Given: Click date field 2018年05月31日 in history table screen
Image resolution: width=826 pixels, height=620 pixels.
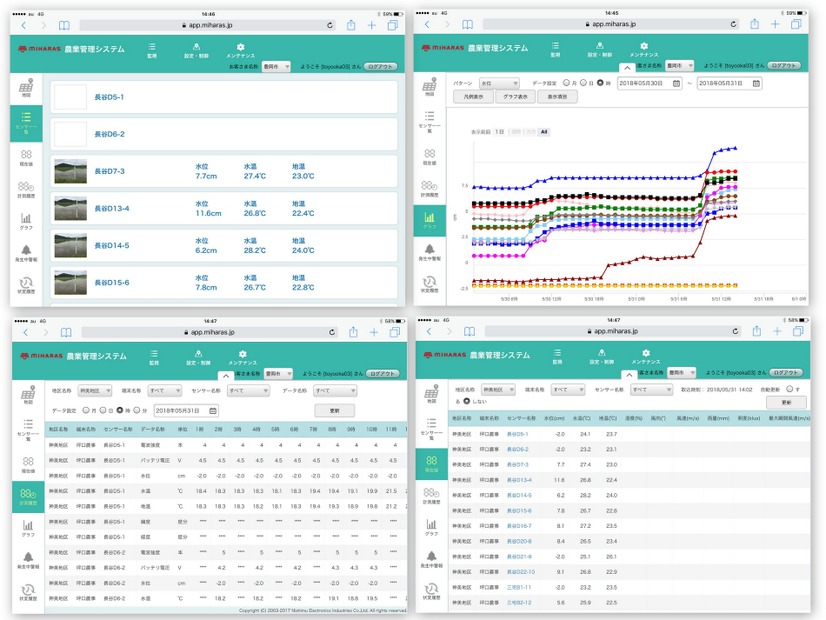Looking at the screenshot, I should (186, 411).
